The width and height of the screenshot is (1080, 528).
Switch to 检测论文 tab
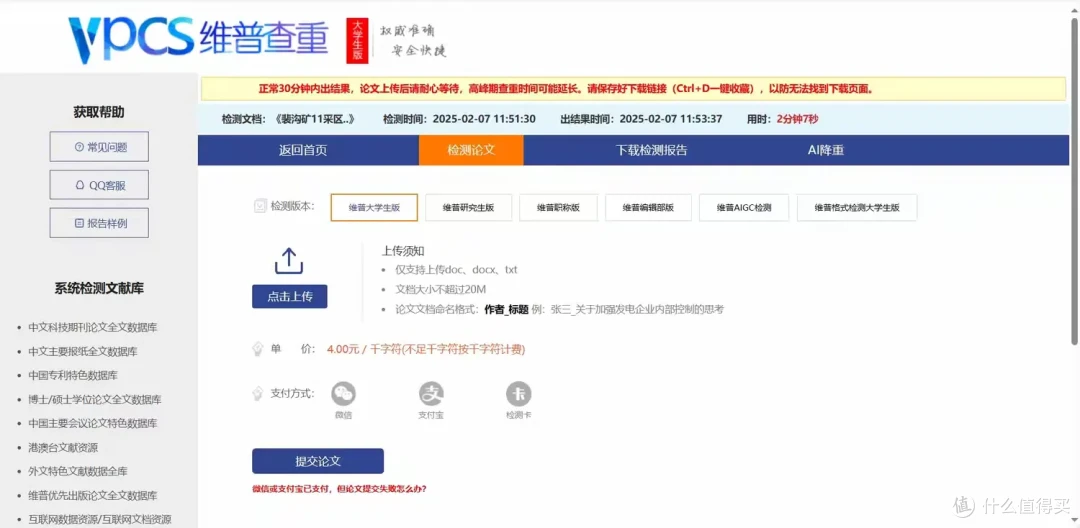point(471,150)
